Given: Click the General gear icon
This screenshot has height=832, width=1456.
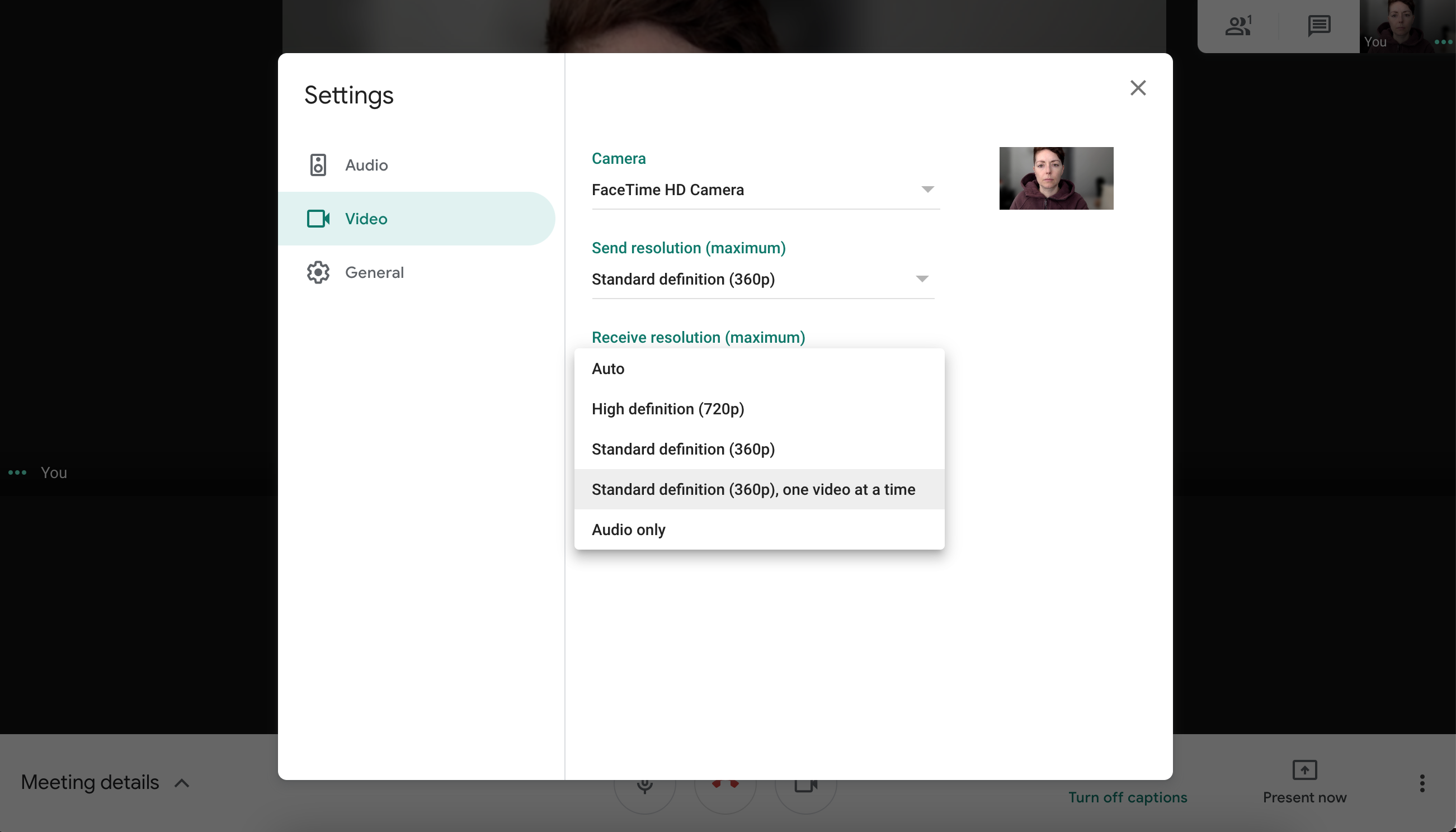Looking at the screenshot, I should 318,272.
